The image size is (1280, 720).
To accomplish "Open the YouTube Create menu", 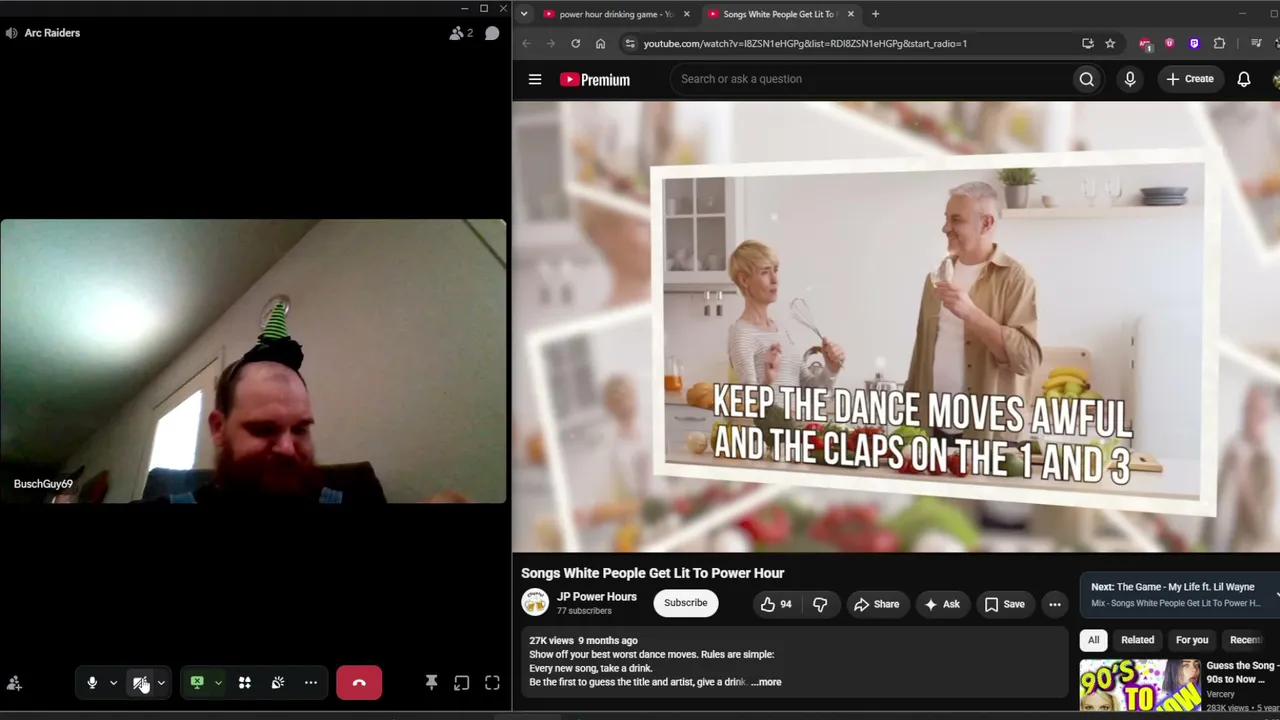I will [1190, 79].
